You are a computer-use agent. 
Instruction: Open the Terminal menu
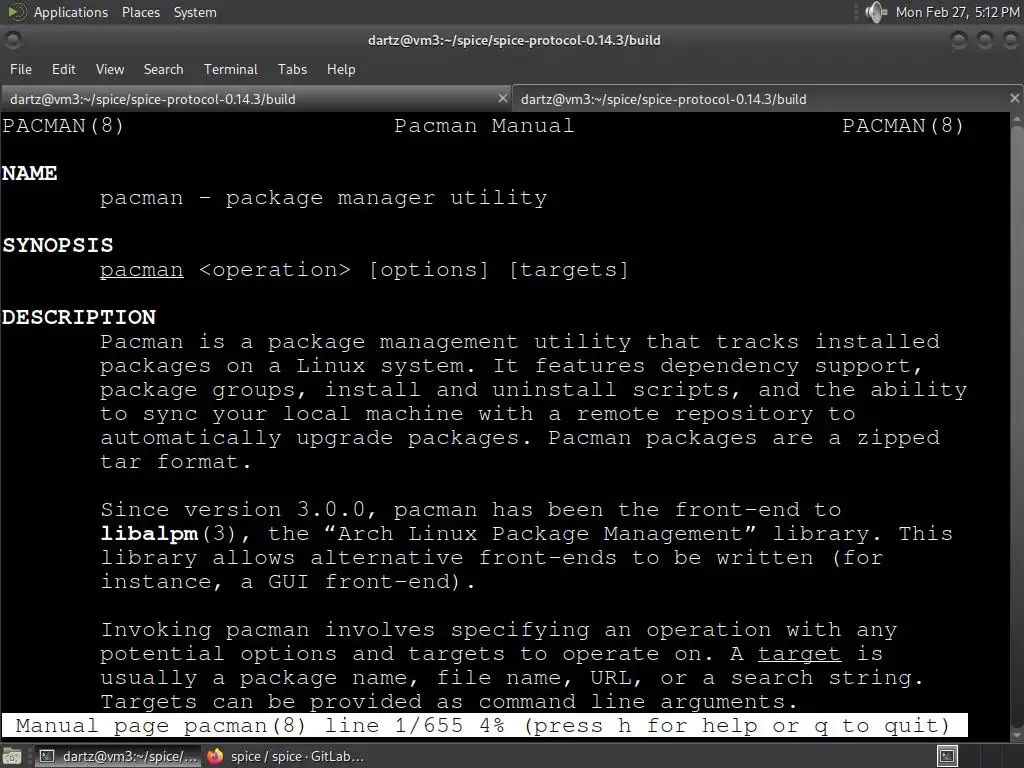click(231, 69)
